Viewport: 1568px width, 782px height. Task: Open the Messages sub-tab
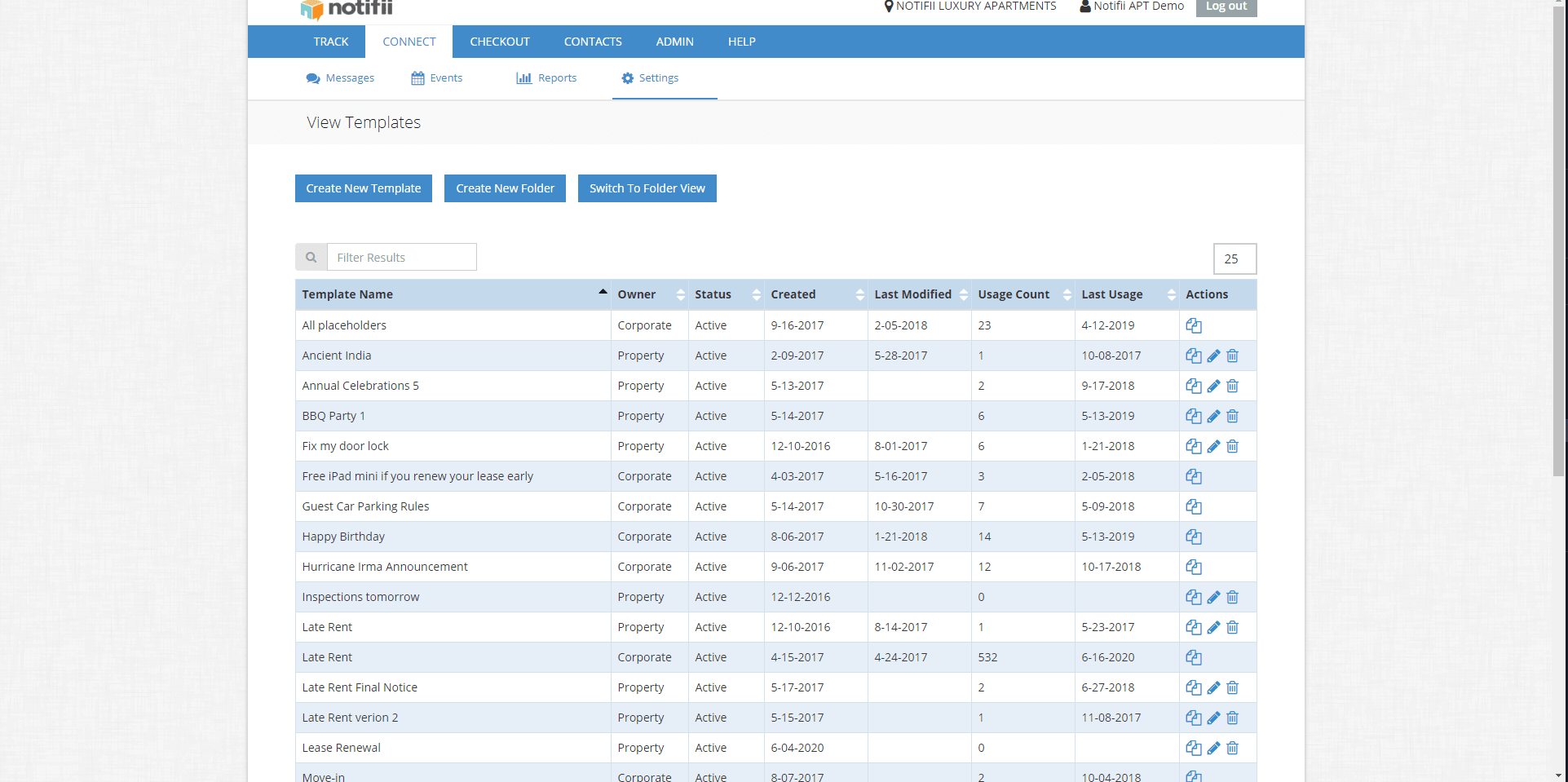click(340, 78)
